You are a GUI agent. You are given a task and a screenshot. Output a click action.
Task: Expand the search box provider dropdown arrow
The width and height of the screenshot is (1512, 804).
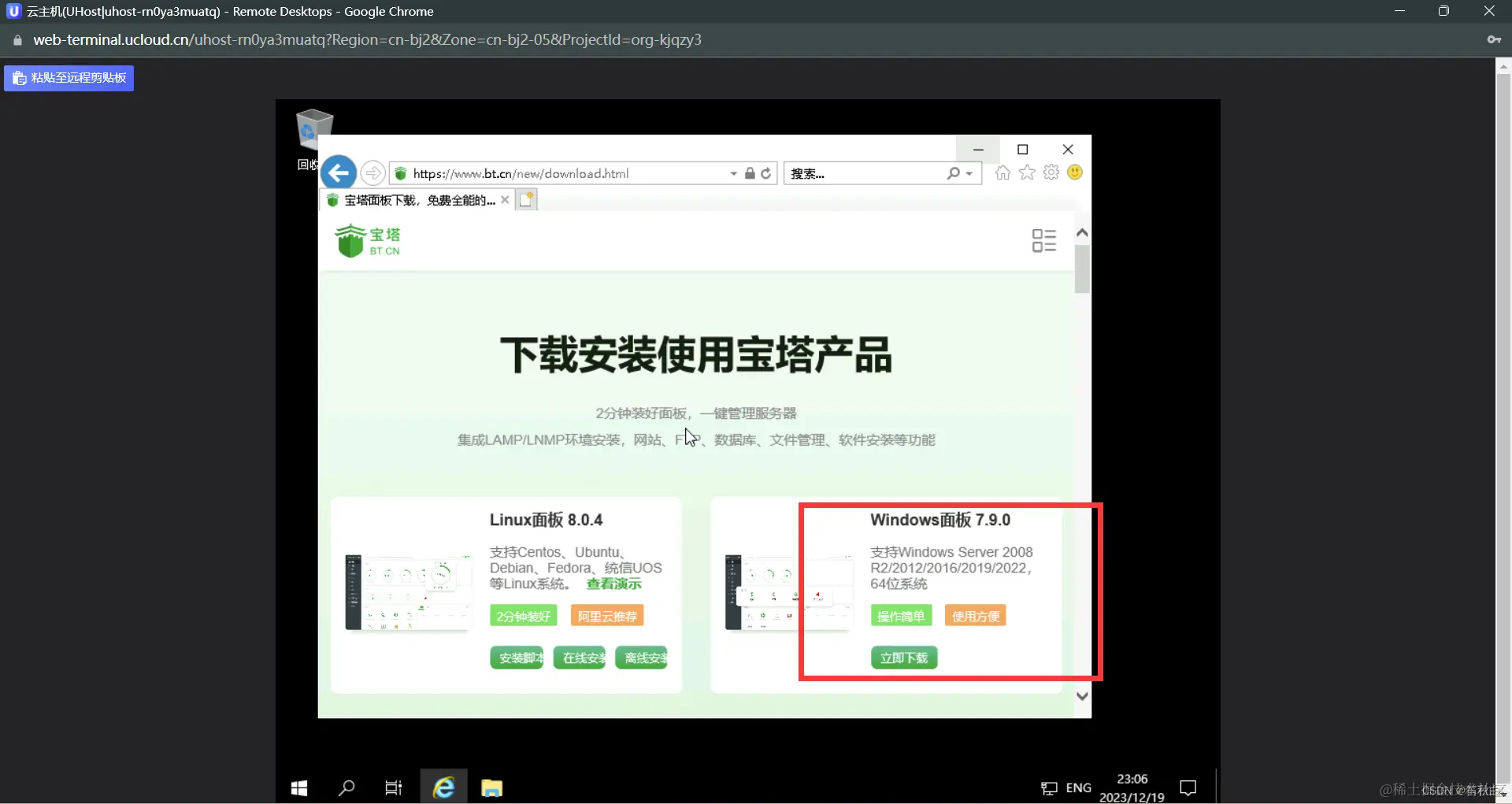coord(971,173)
